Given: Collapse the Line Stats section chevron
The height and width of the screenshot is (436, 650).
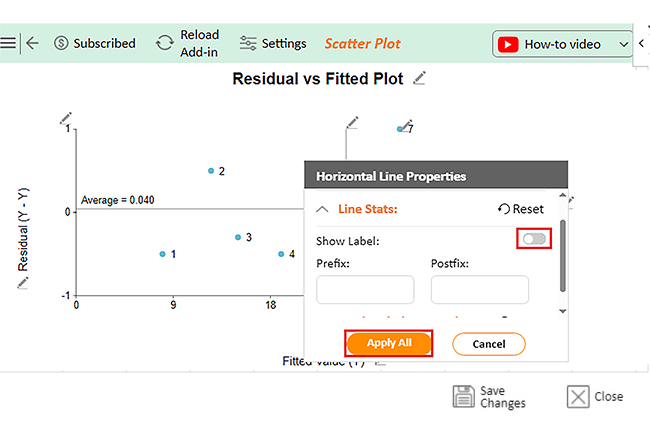Looking at the screenshot, I should 322,209.
